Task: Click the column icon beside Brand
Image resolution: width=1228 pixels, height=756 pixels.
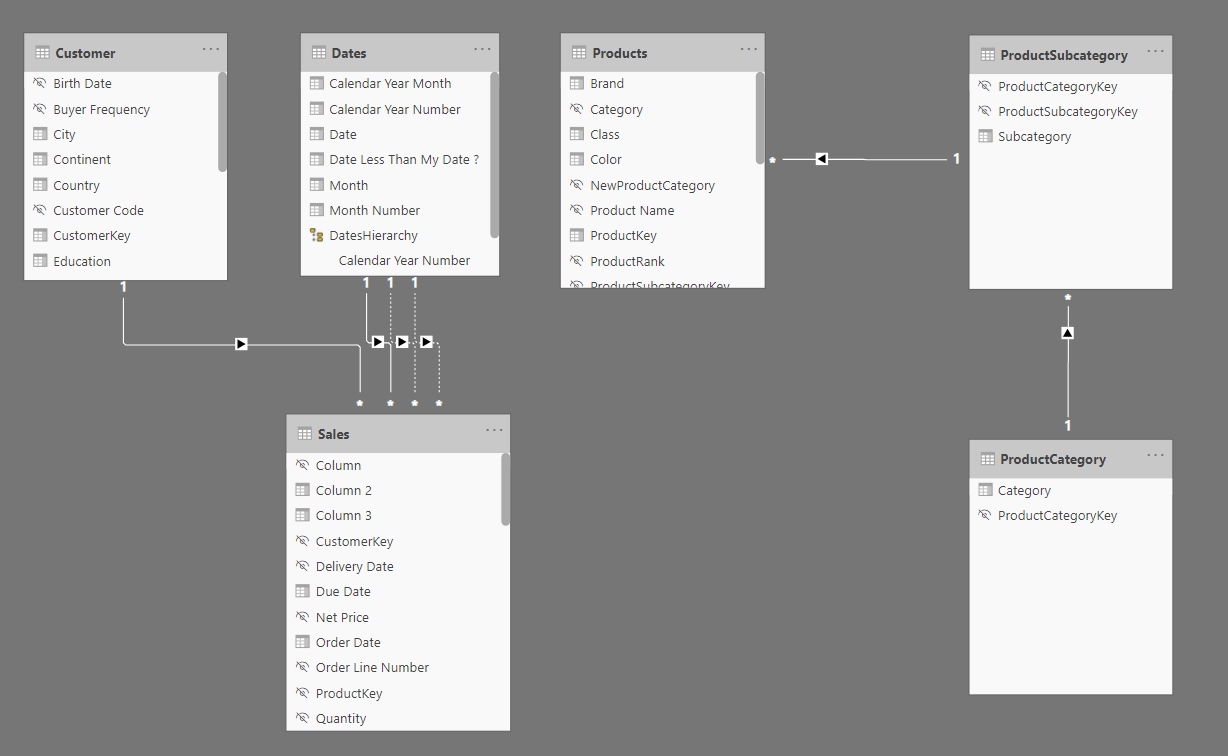Action: tap(577, 83)
